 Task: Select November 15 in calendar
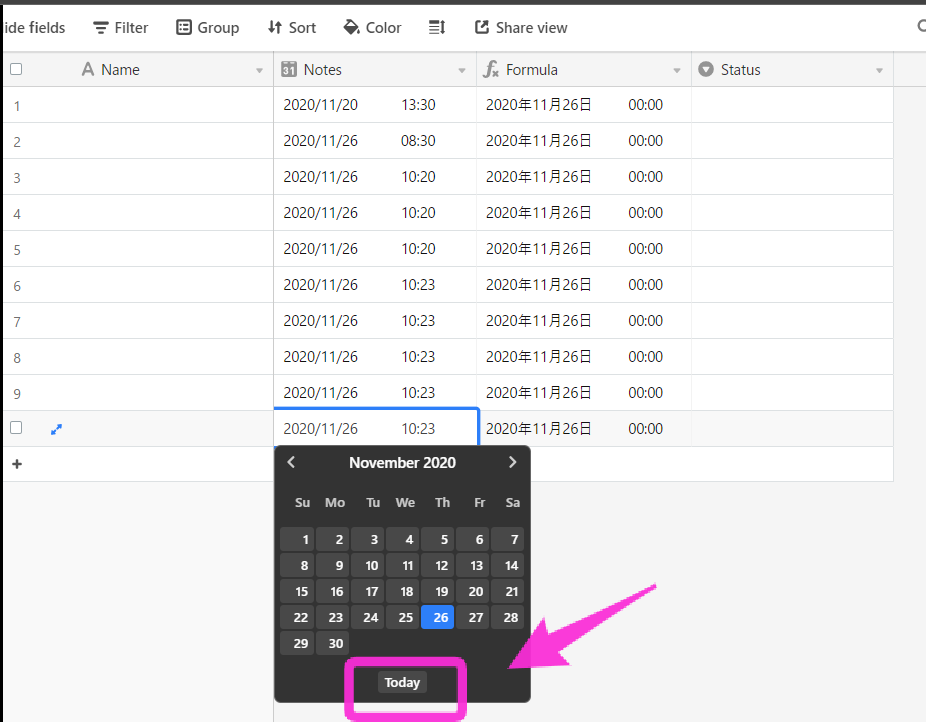(297, 591)
